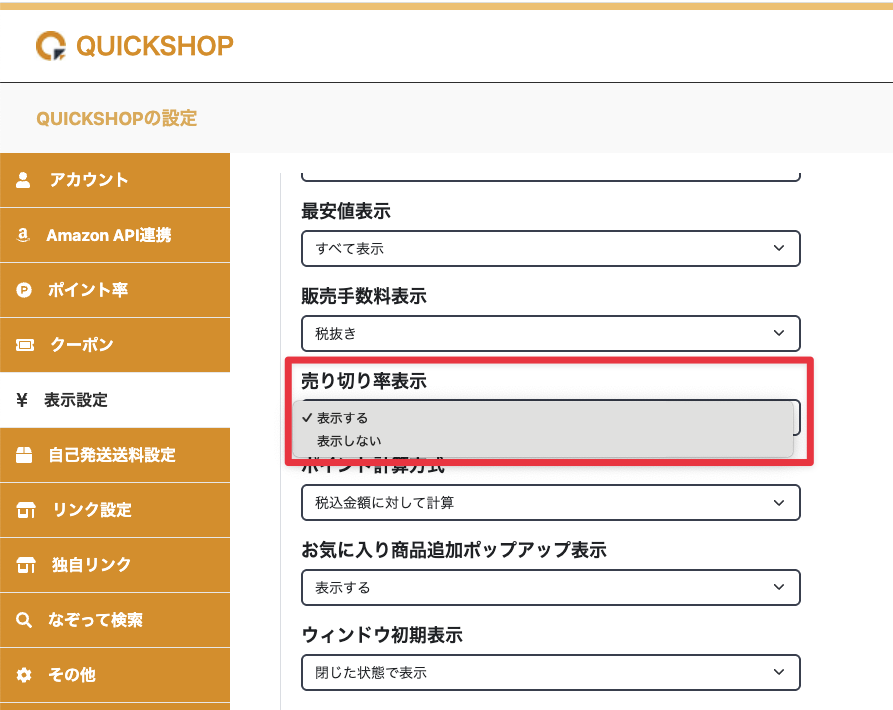This screenshot has height=710, width=893.
Task: Click the coupon ticket icon
Action: pyautogui.click(x=25, y=345)
